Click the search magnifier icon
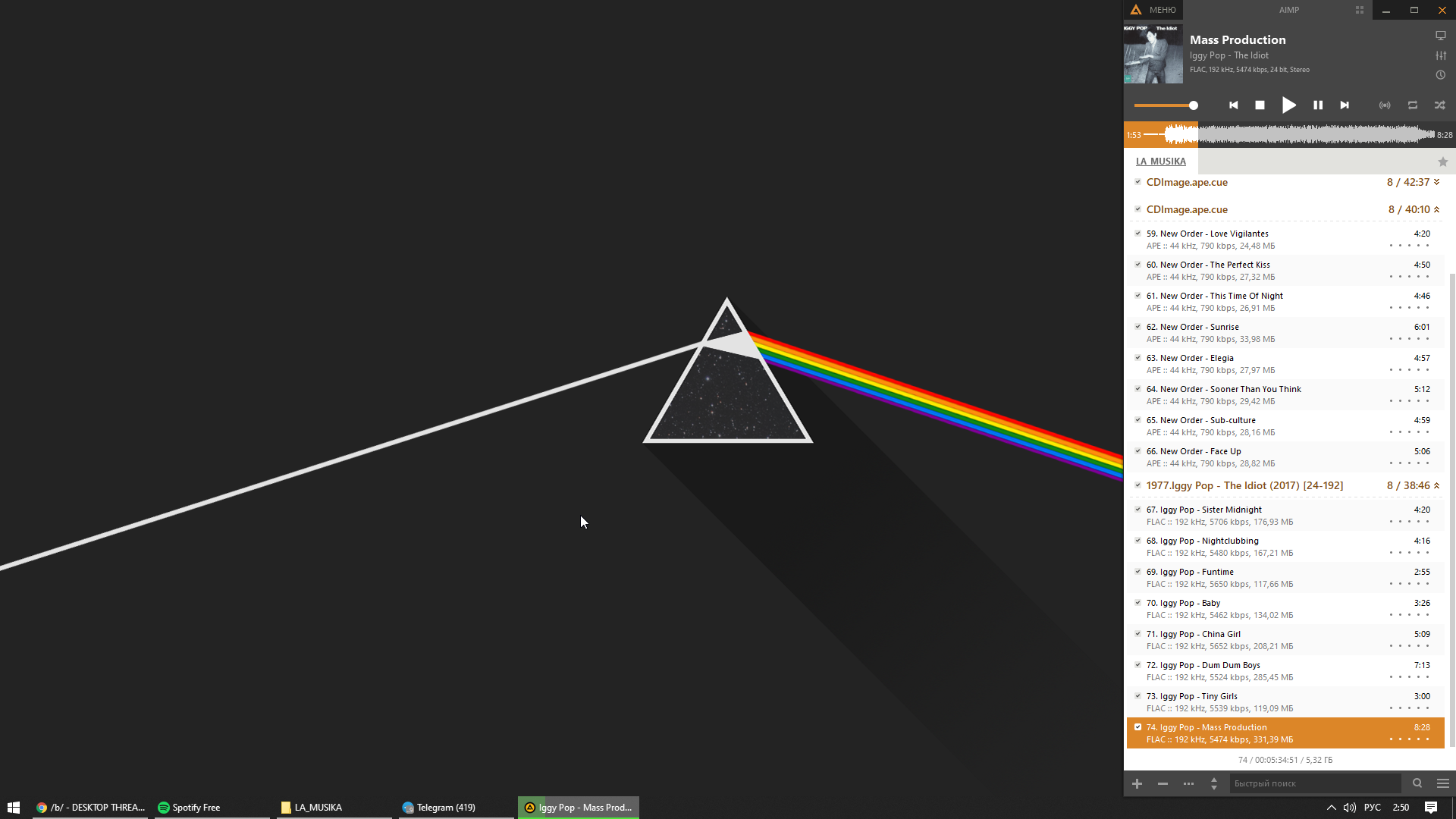The image size is (1456, 819). (x=1417, y=783)
